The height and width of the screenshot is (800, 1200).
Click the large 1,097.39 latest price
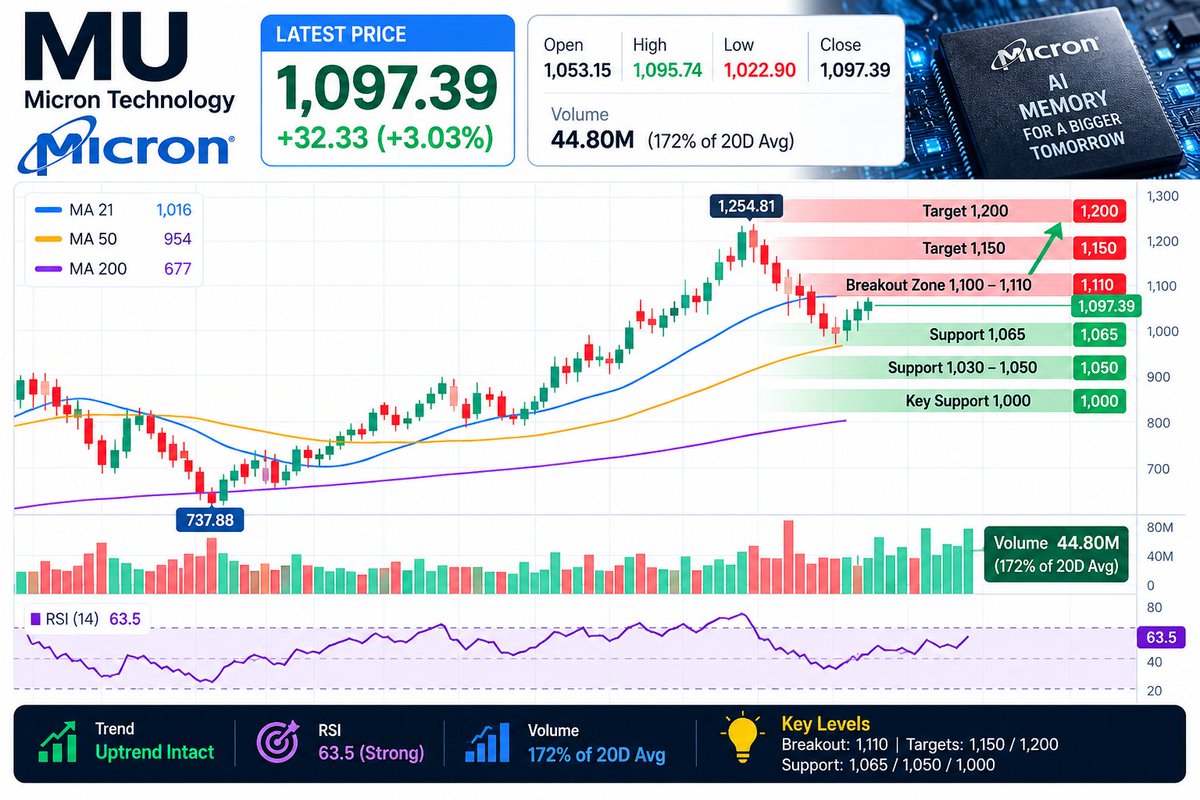click(386, 88)
